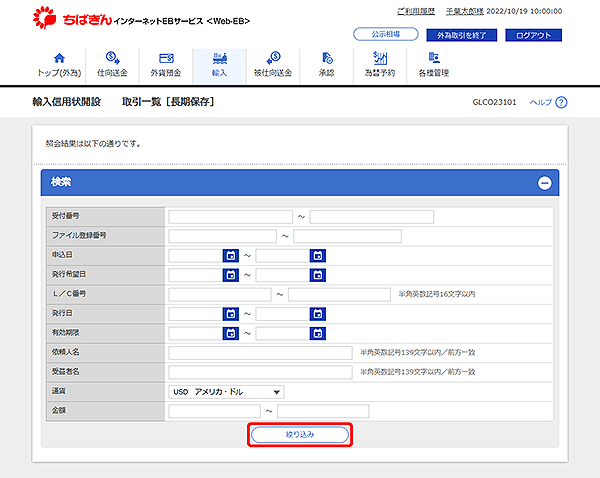Collapse the 検索 panel with minus icon
Screen dimensions: 600x478
tap(545, 183)
